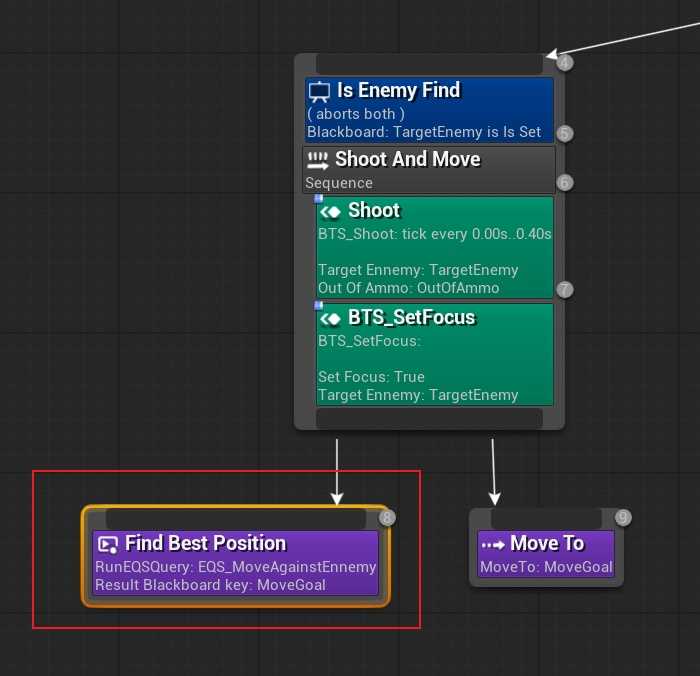Select the Shoot And Move sequence title
Viewport: 700px width, 676px height.
(x=407, y=160)
